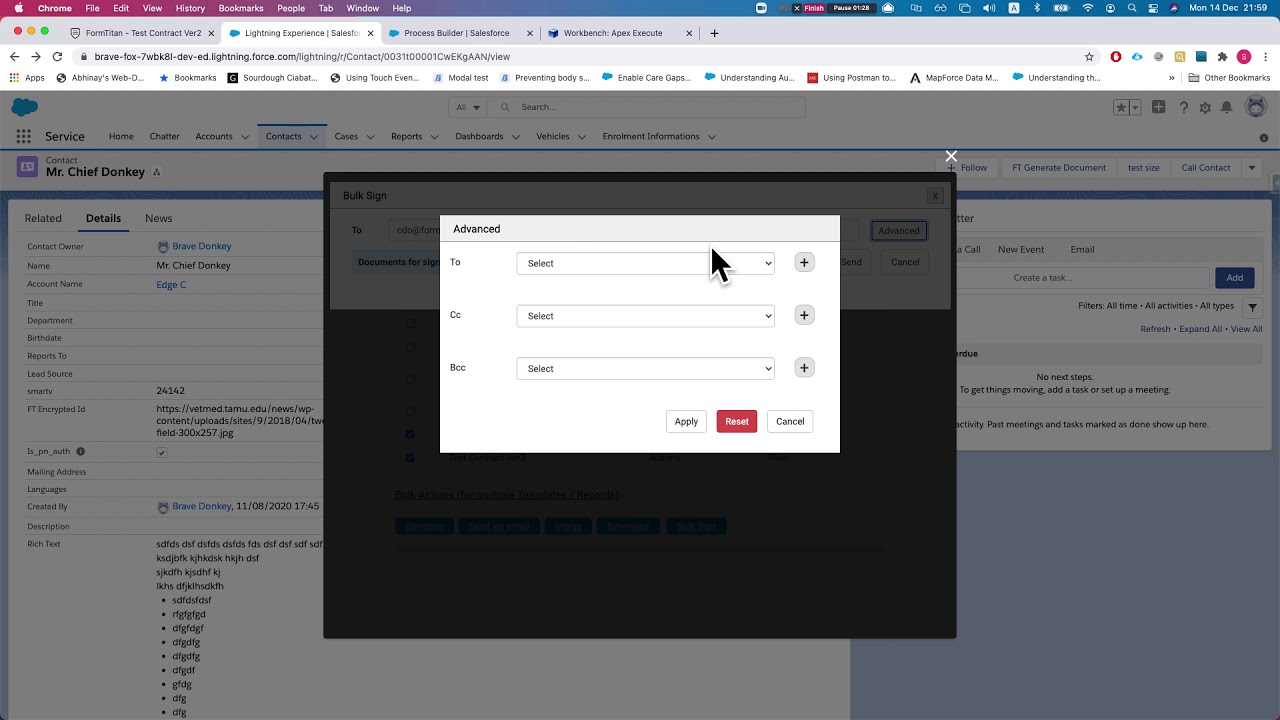
Task: Add another Bcc recipient with plus button
Action: pyautogui.click(x=804, y=368)
